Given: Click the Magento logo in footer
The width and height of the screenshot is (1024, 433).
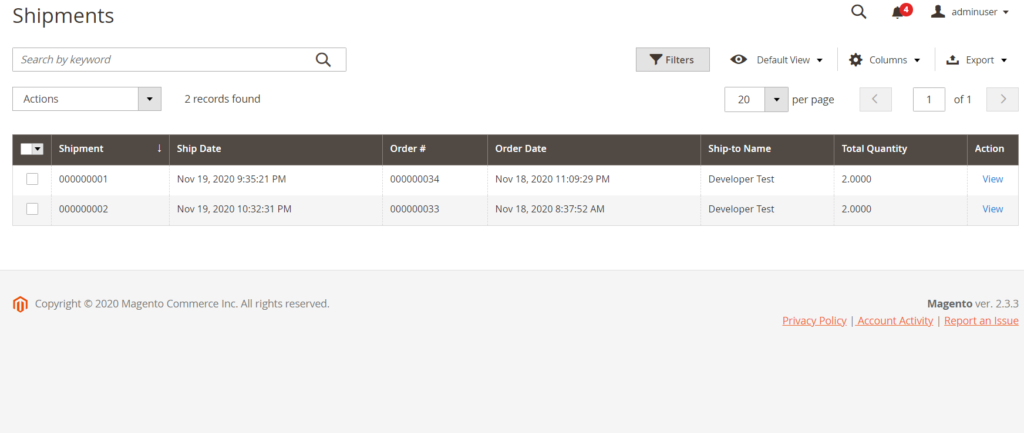Looking at the screenshot, I should click(20, 304).
